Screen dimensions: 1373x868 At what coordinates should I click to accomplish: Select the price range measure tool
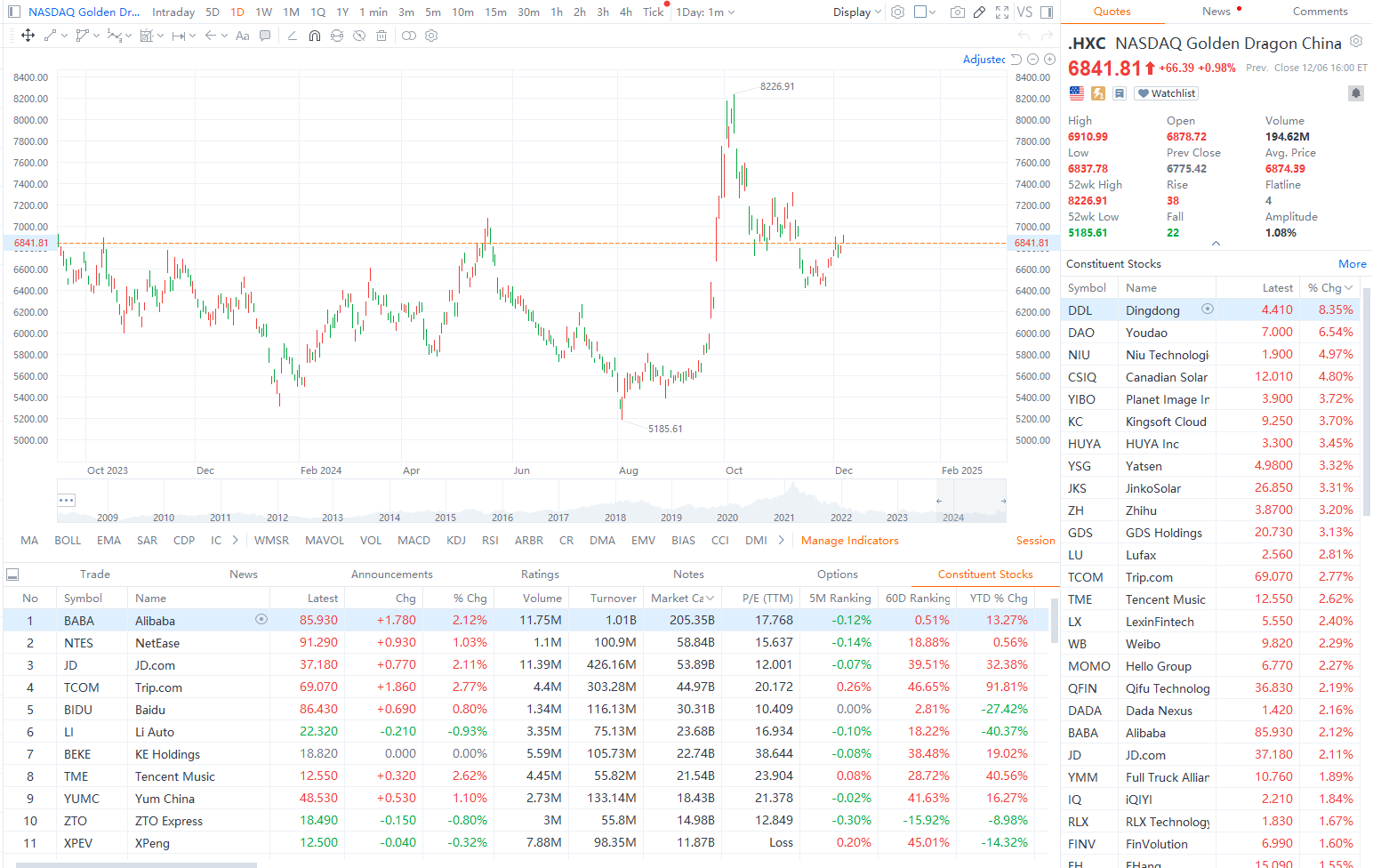click(179, 36)
